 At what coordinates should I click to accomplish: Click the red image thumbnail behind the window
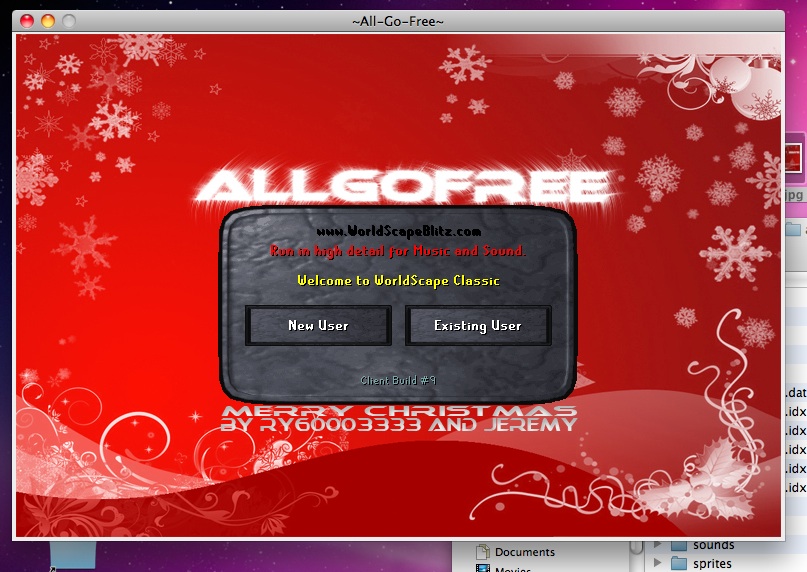[x=796, y=158]
